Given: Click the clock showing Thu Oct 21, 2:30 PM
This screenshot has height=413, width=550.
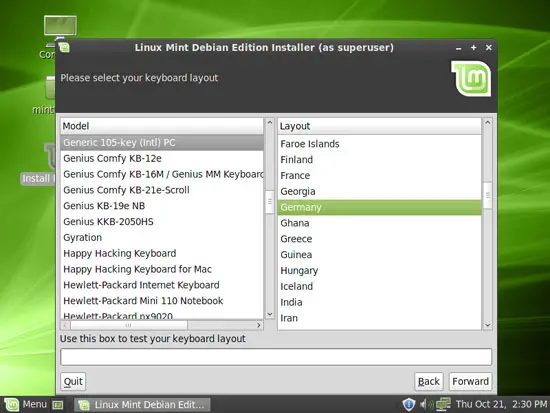Looking at the screenshot, I should point(501,404).
